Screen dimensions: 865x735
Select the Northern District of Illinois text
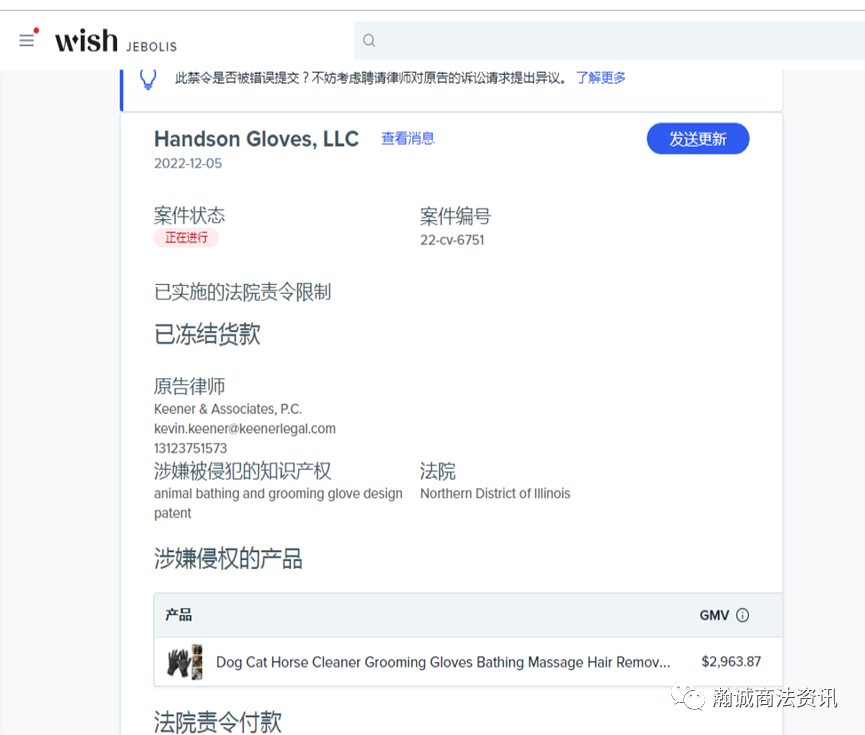[495, 493]
